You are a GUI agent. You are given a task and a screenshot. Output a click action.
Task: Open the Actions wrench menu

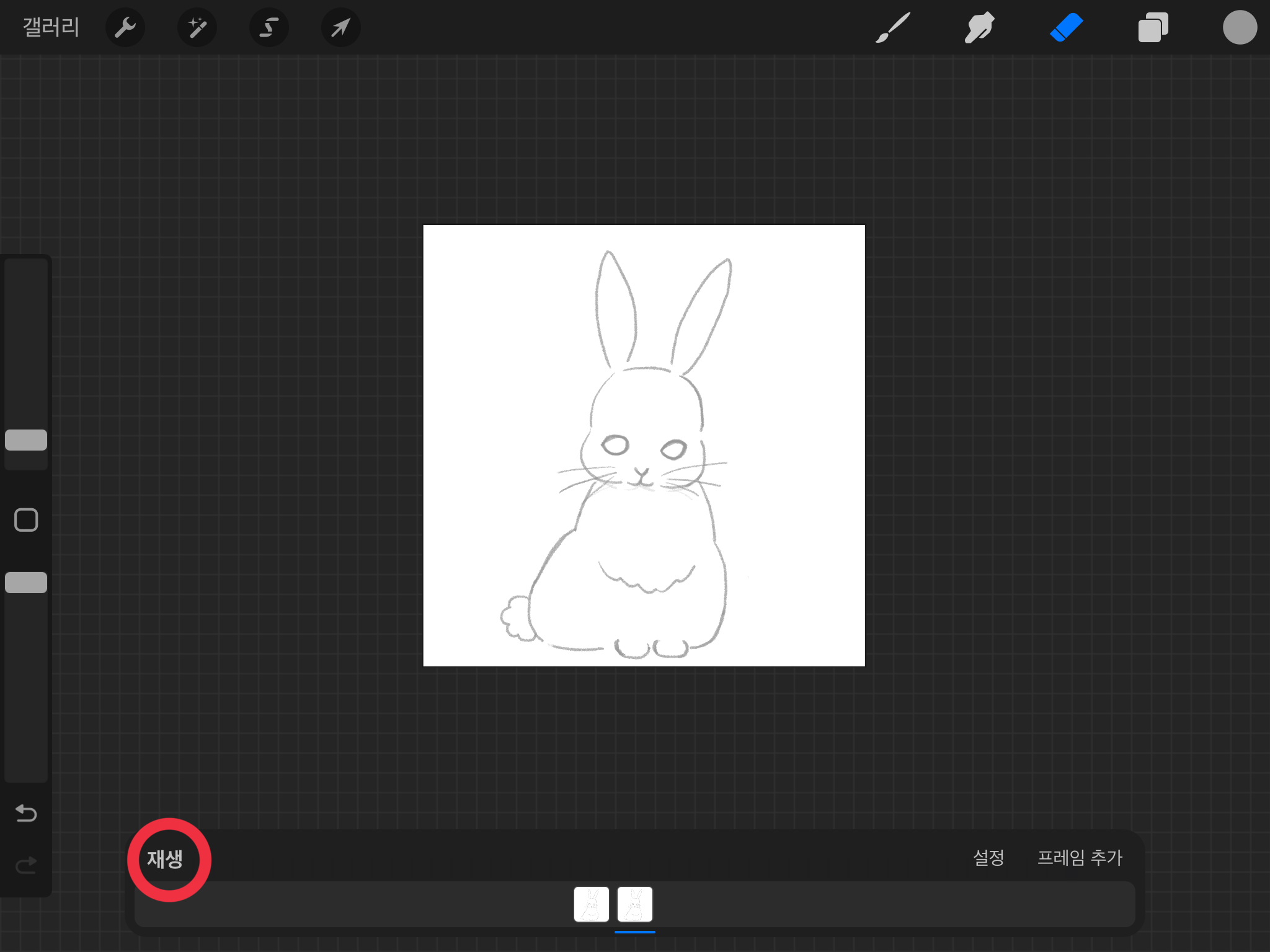click(125, 27)
